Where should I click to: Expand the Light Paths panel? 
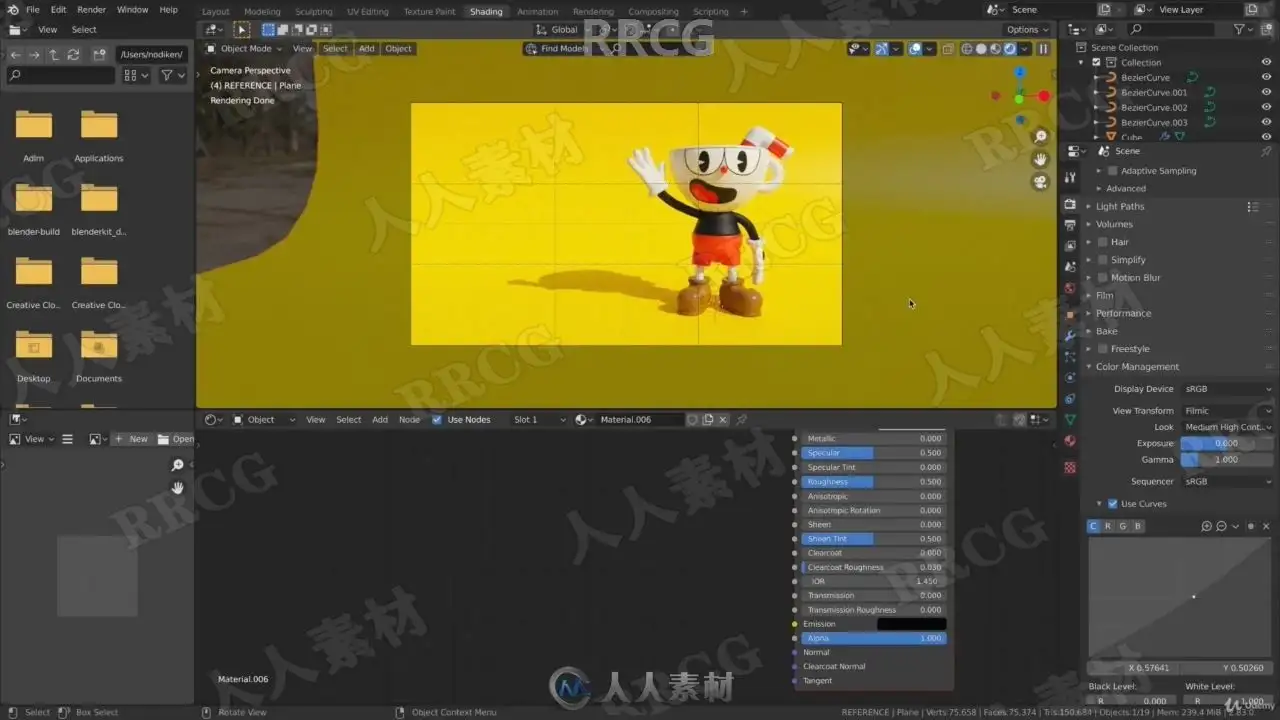pyautogui.click(x=1119, y=207)
